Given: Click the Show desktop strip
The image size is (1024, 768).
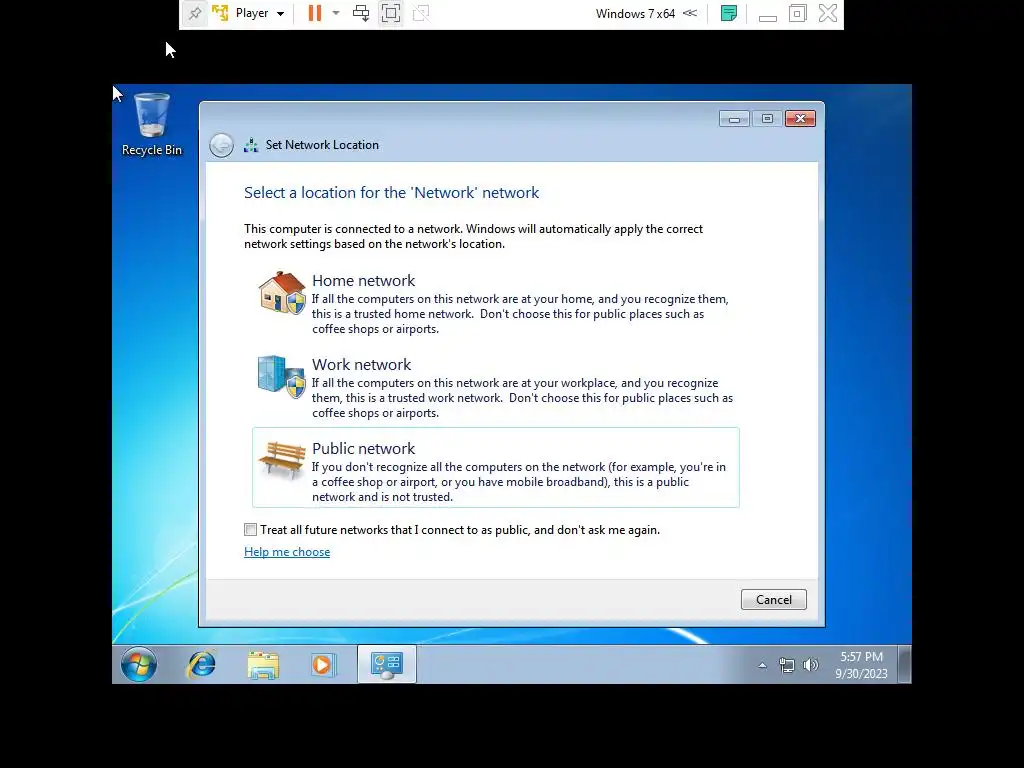Looking at the screenshot, I should tap(904, 664).
